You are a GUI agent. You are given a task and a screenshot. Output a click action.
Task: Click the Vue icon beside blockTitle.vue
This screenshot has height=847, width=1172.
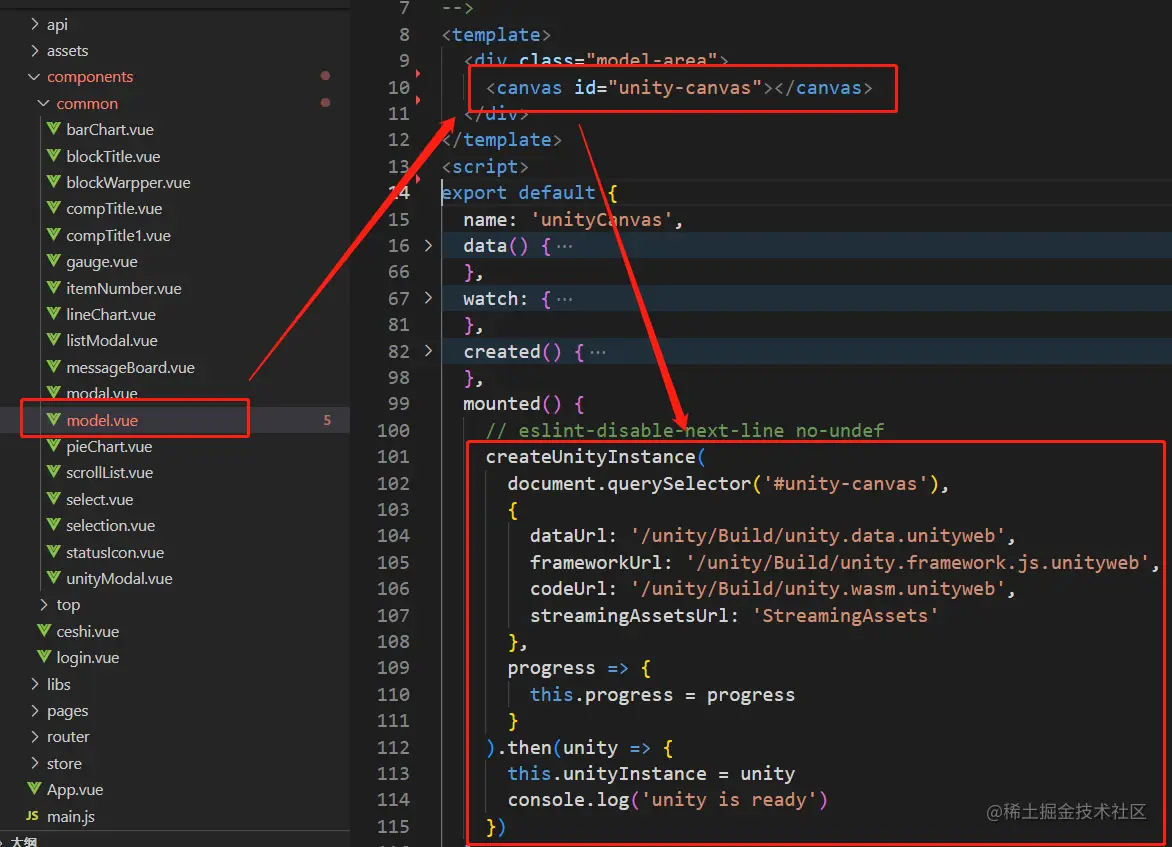tap(54, 155)
